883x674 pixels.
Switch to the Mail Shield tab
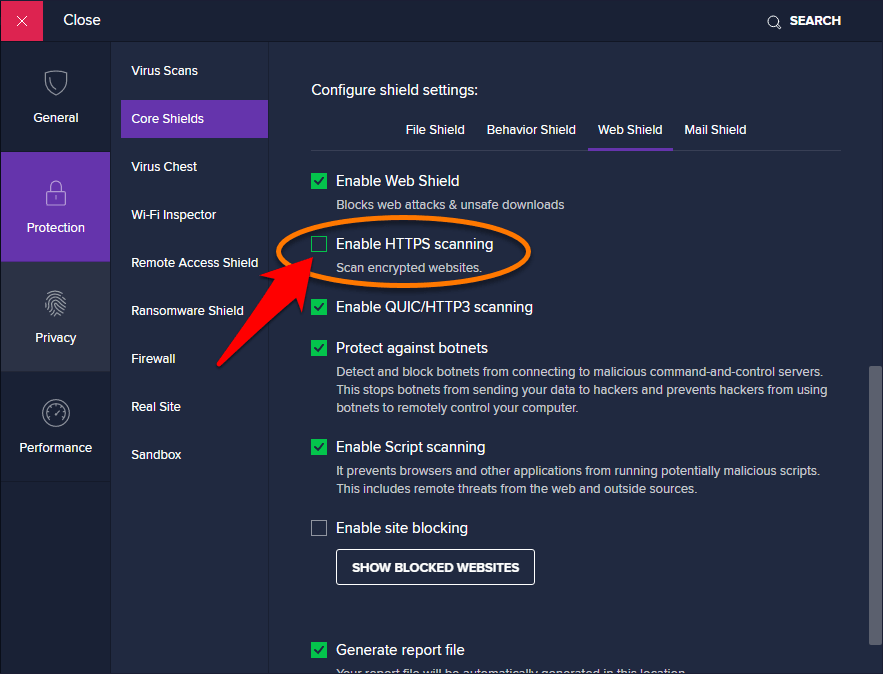coord(715,129)
